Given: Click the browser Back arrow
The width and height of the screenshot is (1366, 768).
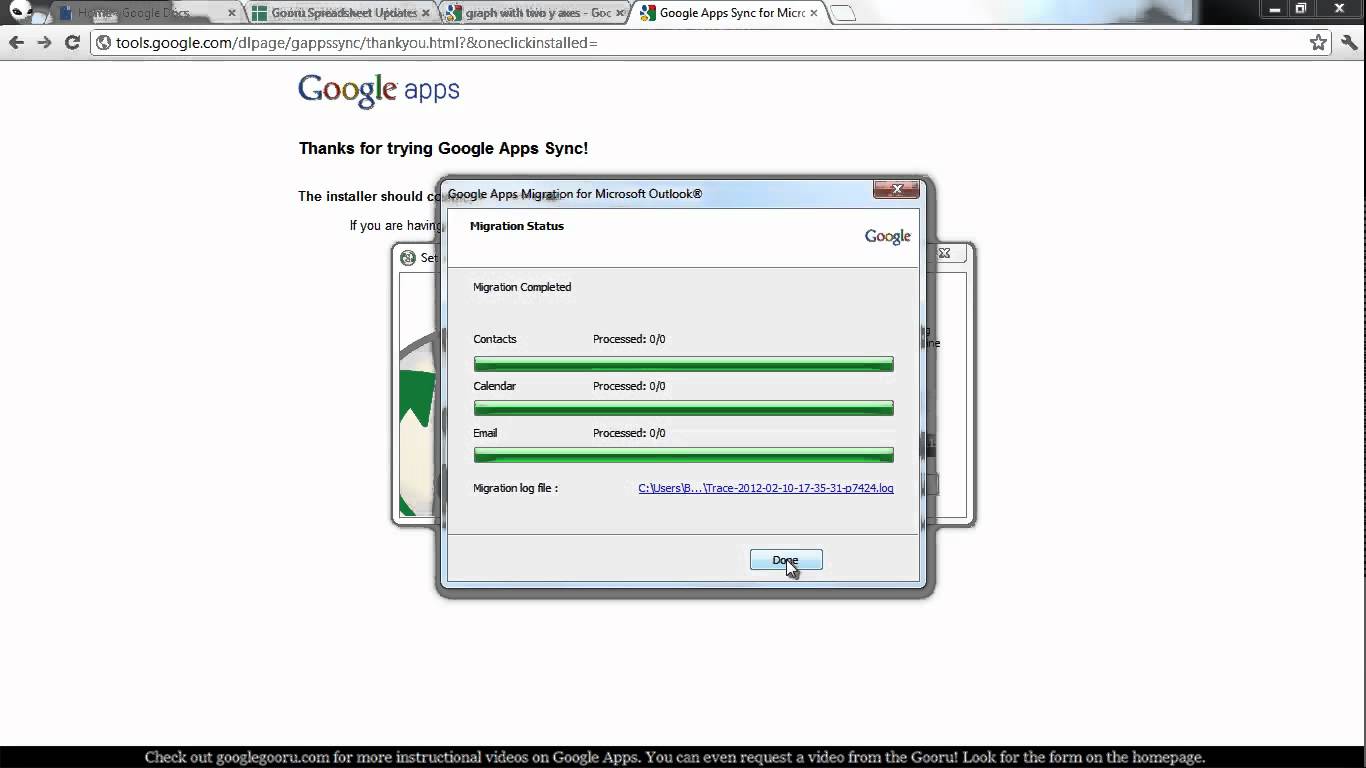Looking at the screenshot, I should [16, 42].
